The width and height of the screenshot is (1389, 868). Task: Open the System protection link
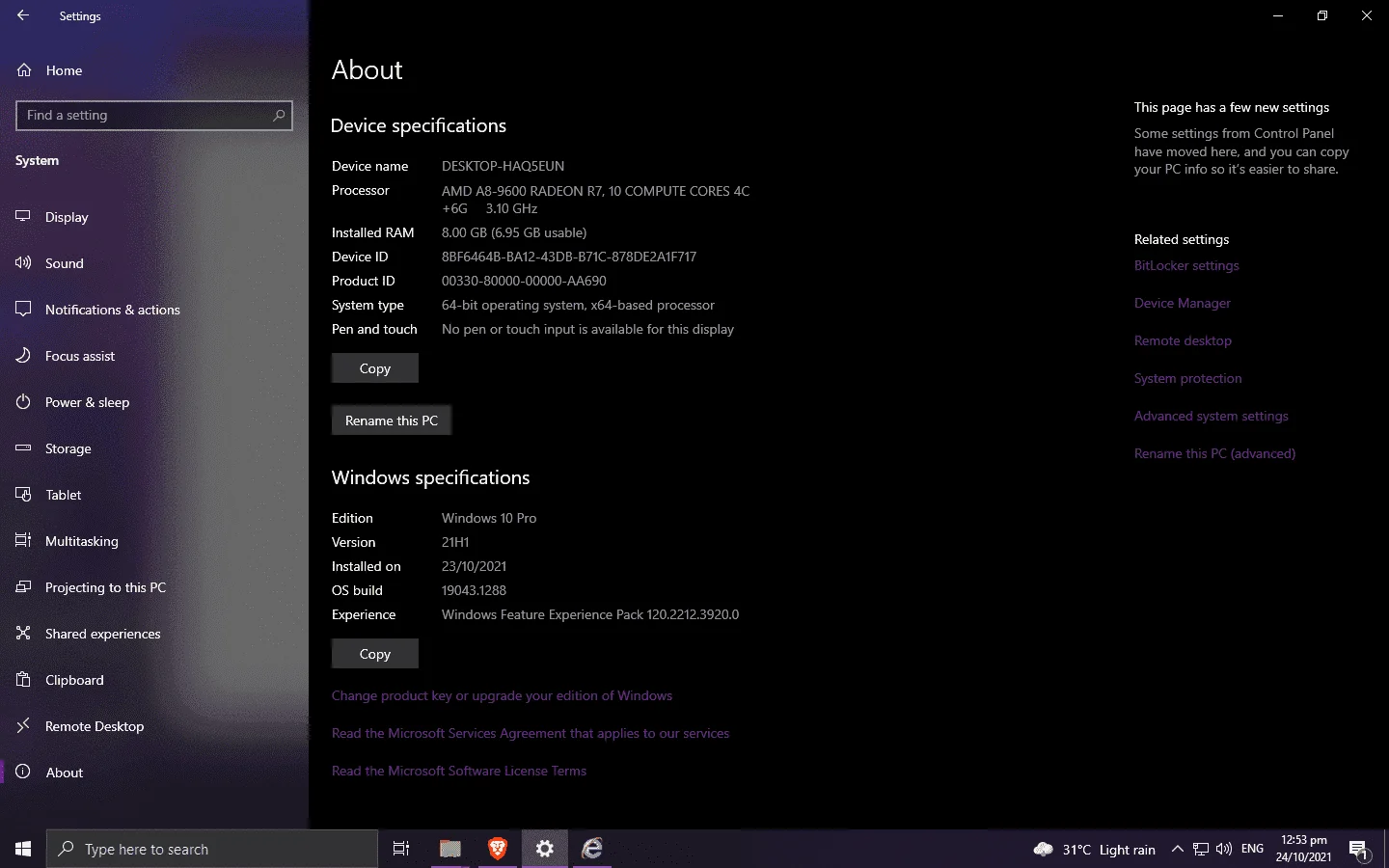(x=1188, y=378)
